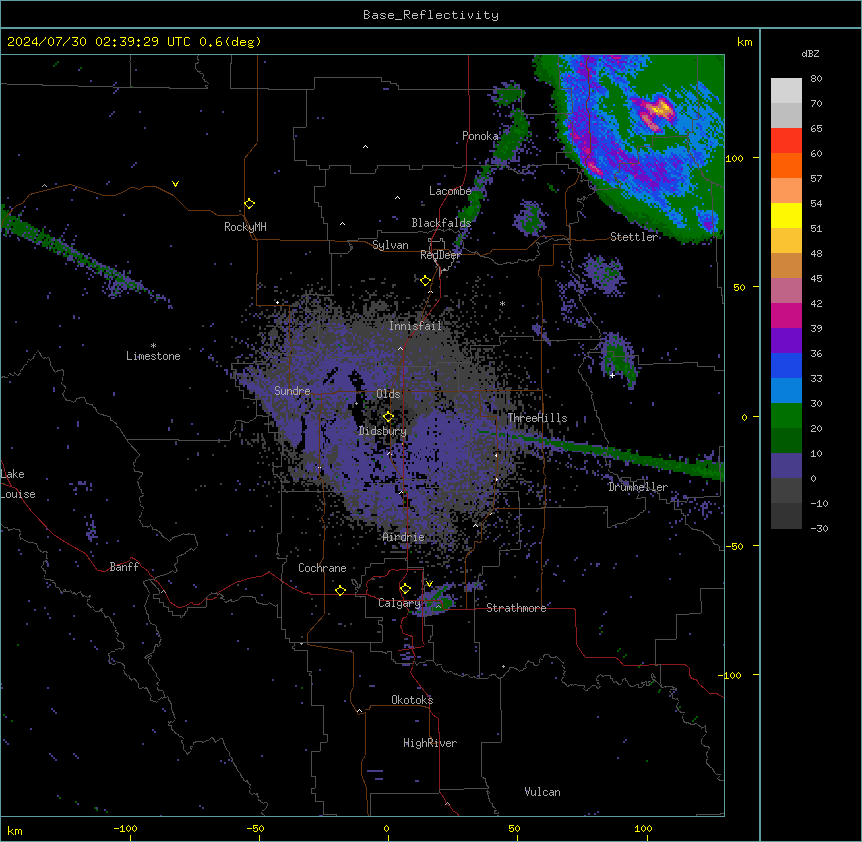
Task: Click the Innisfail city label
Action: (x=415, y=326)
